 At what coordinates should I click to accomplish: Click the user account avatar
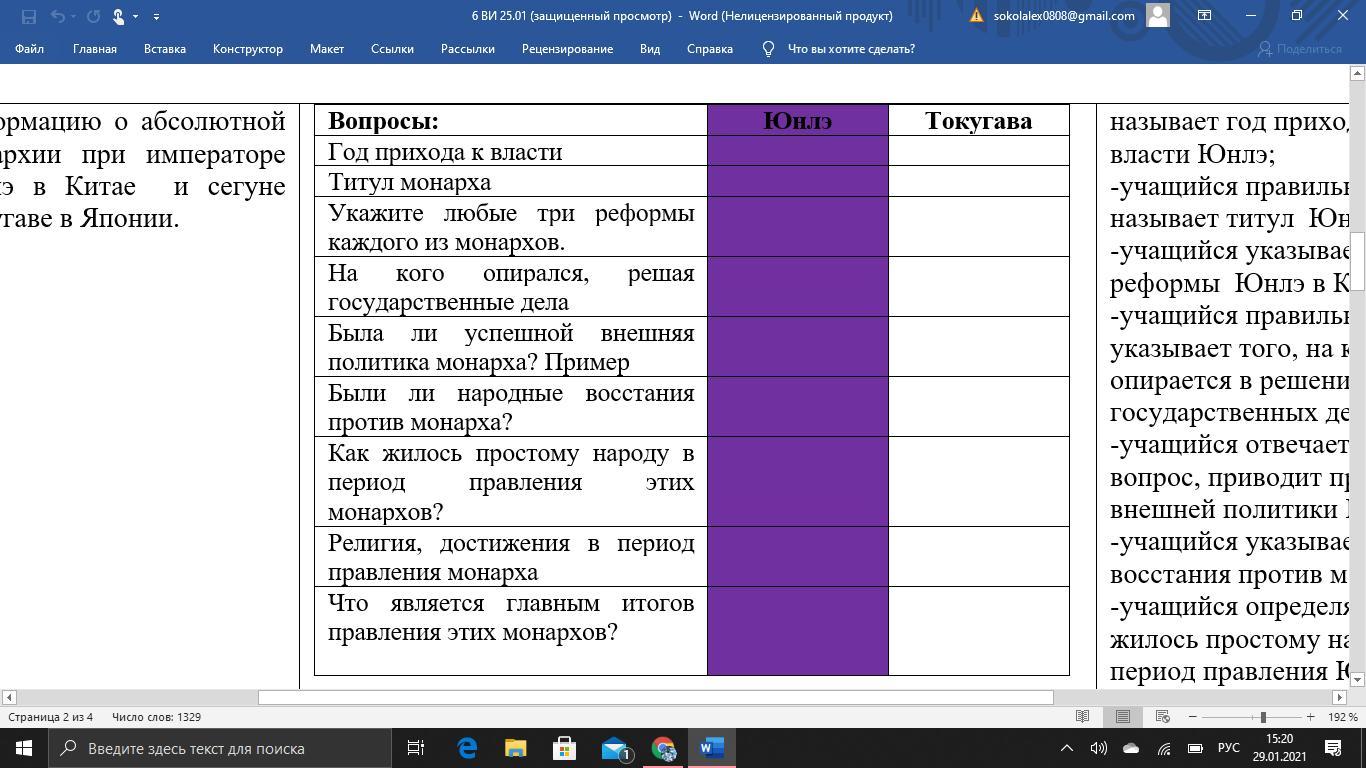1158,15
